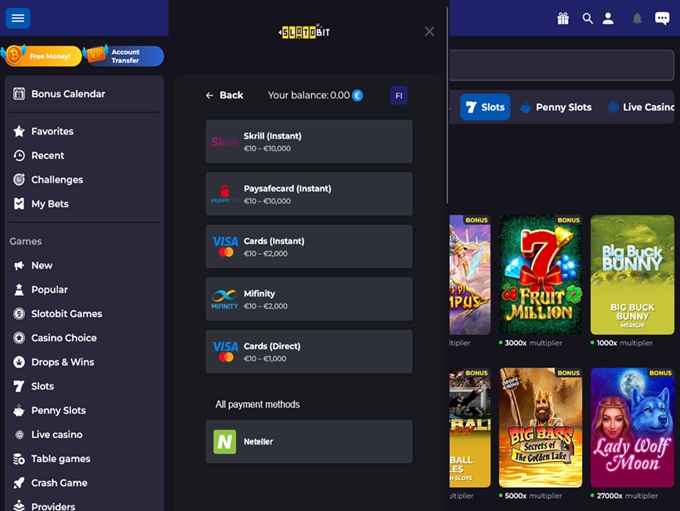Open Crash Game category
The image size is (680, 511).
(50, 483)
